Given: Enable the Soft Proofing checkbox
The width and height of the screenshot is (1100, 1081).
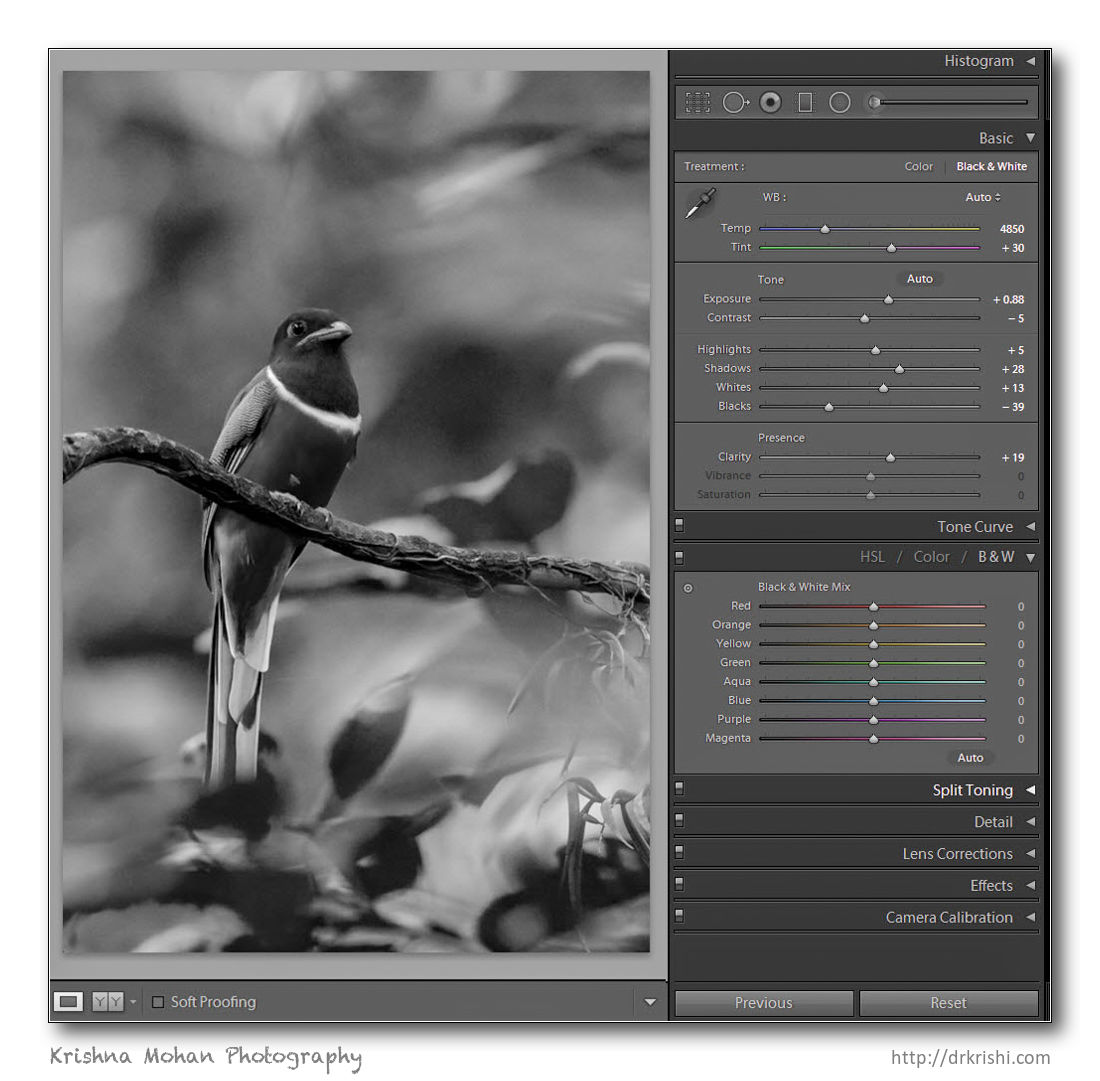Looking at the screenshot, I should click(158, 1002).
